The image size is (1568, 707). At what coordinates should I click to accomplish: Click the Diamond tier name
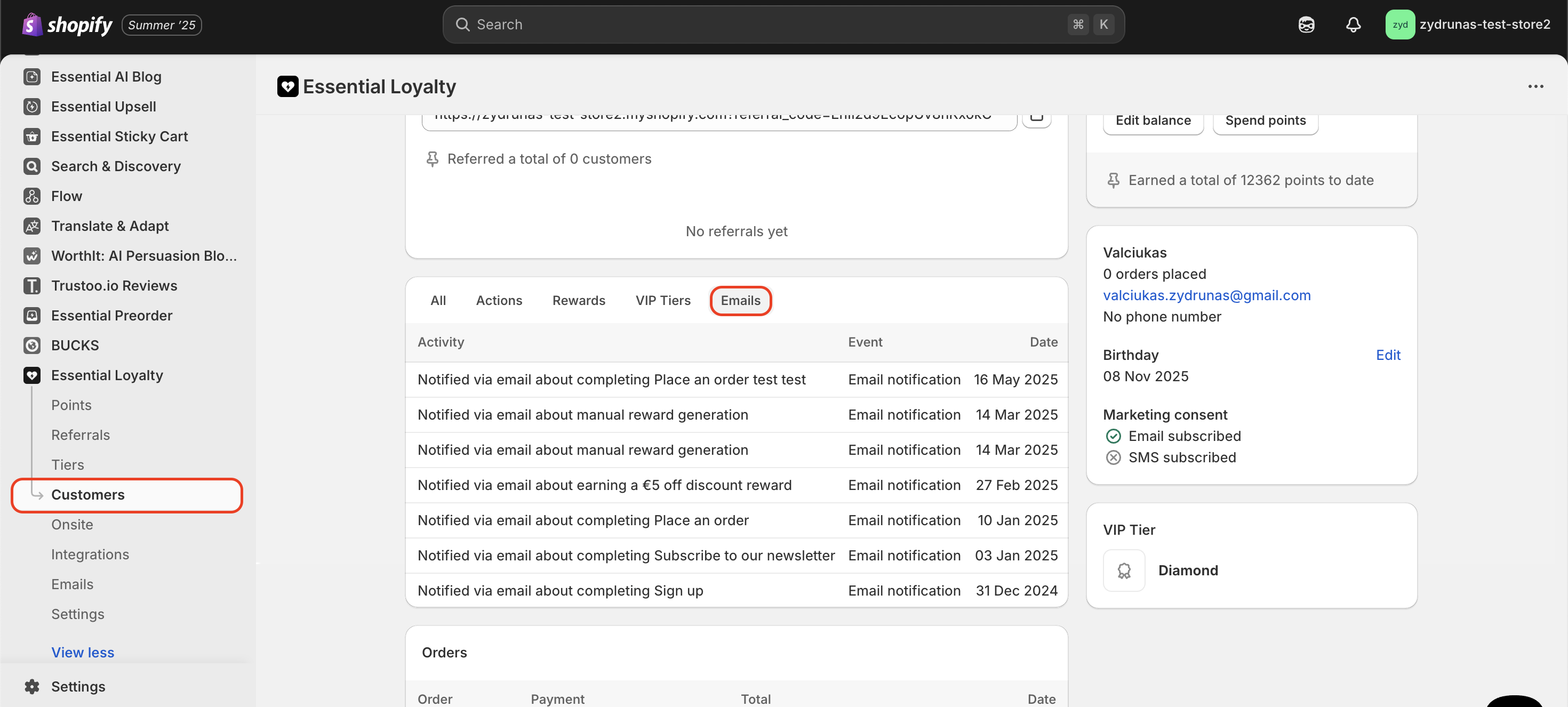1188,570
